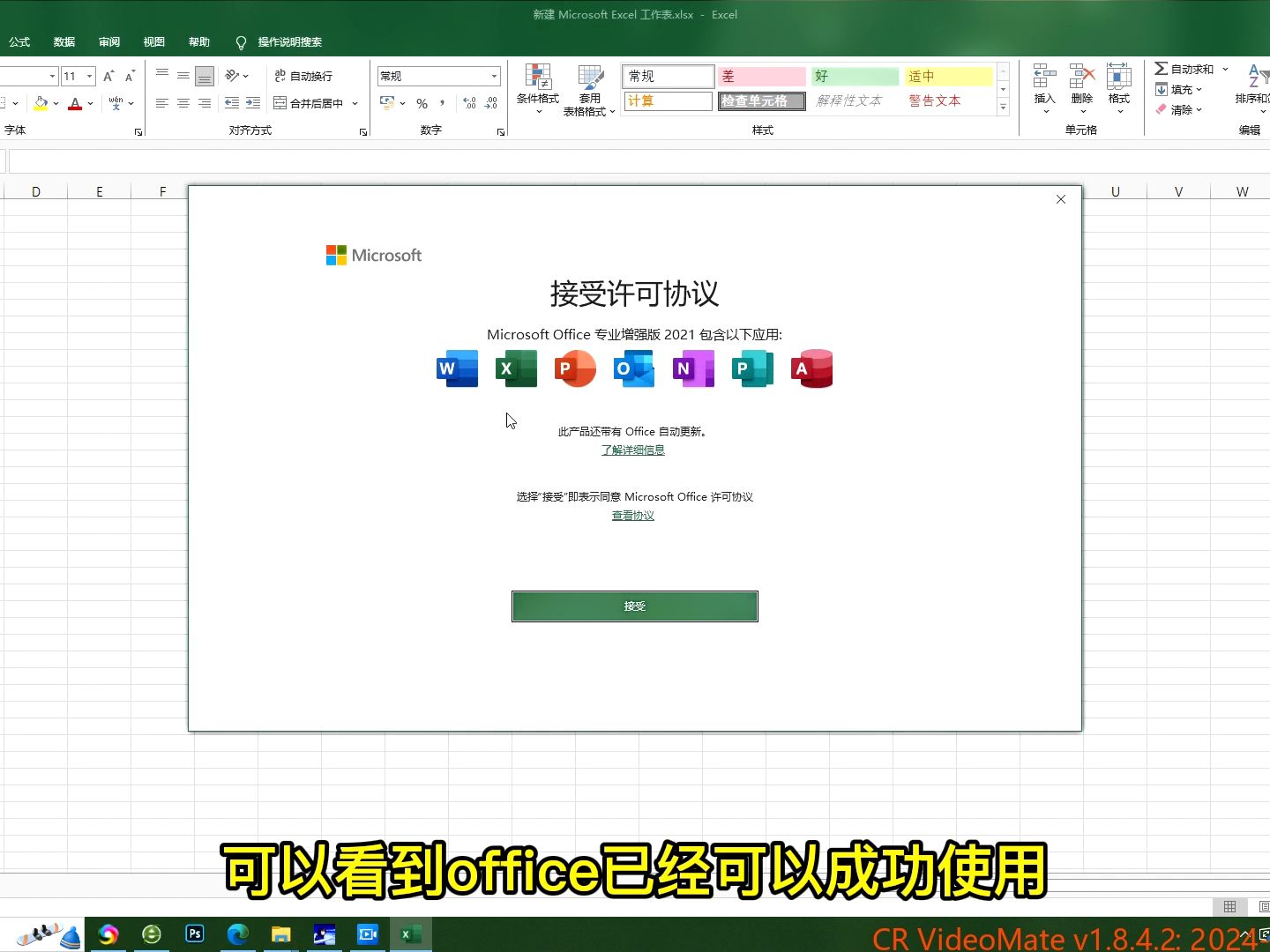The image size is (1270, 952).
Task: Apply the Good (好) cell style
Action: pyautogui.click(x=855, y=76)
